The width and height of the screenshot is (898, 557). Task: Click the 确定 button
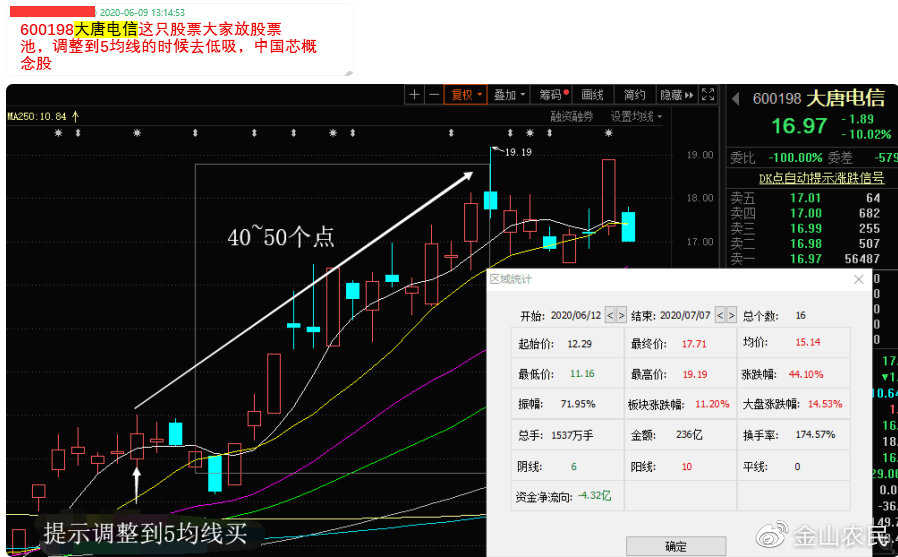pos(676,546)
